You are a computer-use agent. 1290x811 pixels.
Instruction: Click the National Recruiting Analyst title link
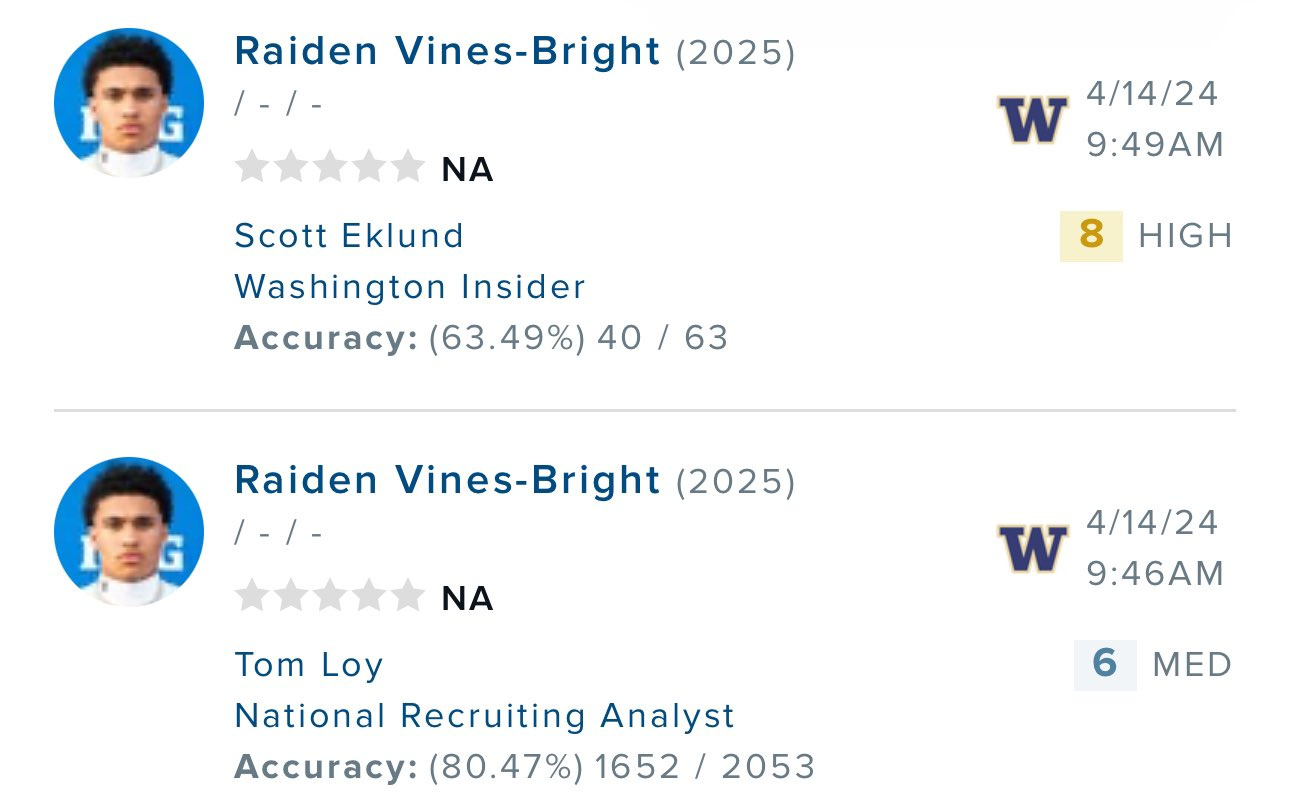pyautogui.click(x=485, y=716)
